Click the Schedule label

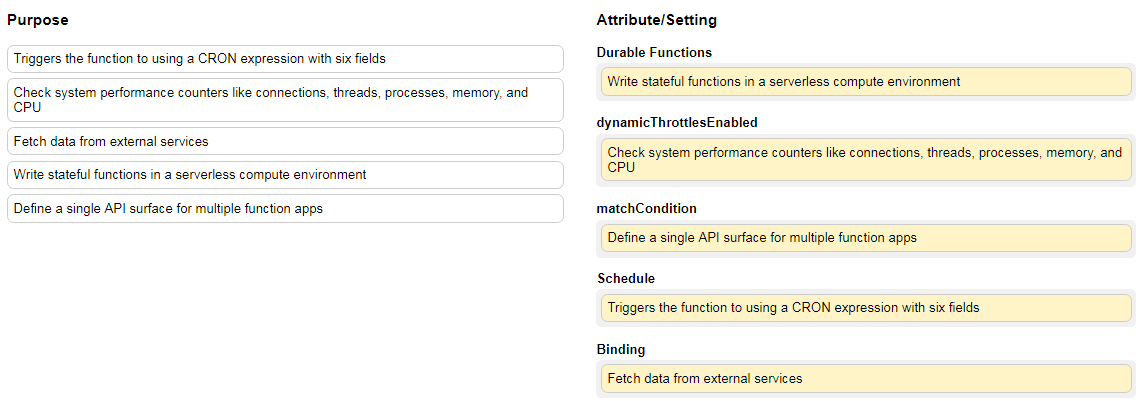point(627,278)
